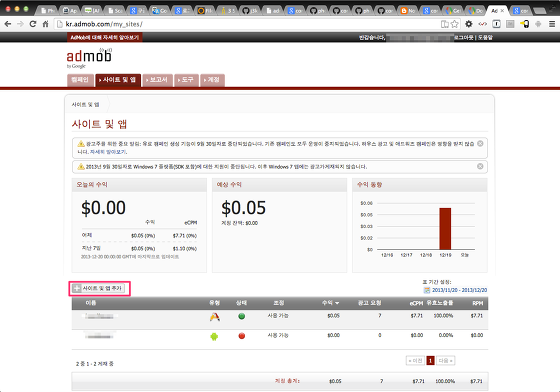This screenshot has height=392, width=560.
Task: Click the green status dot in first row
Action: 241,316
